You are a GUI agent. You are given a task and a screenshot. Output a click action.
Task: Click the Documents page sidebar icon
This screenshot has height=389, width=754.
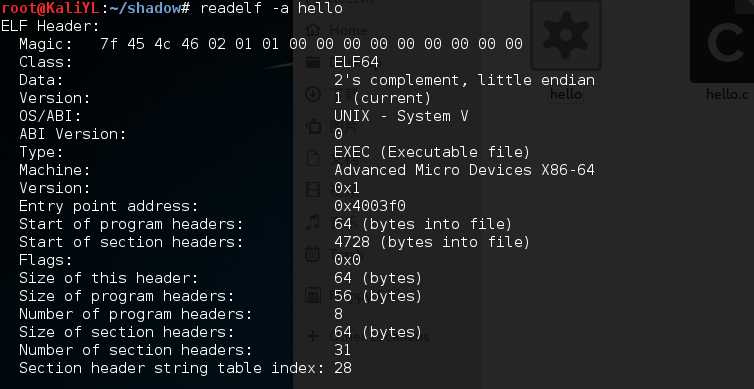tap(313, 159)
